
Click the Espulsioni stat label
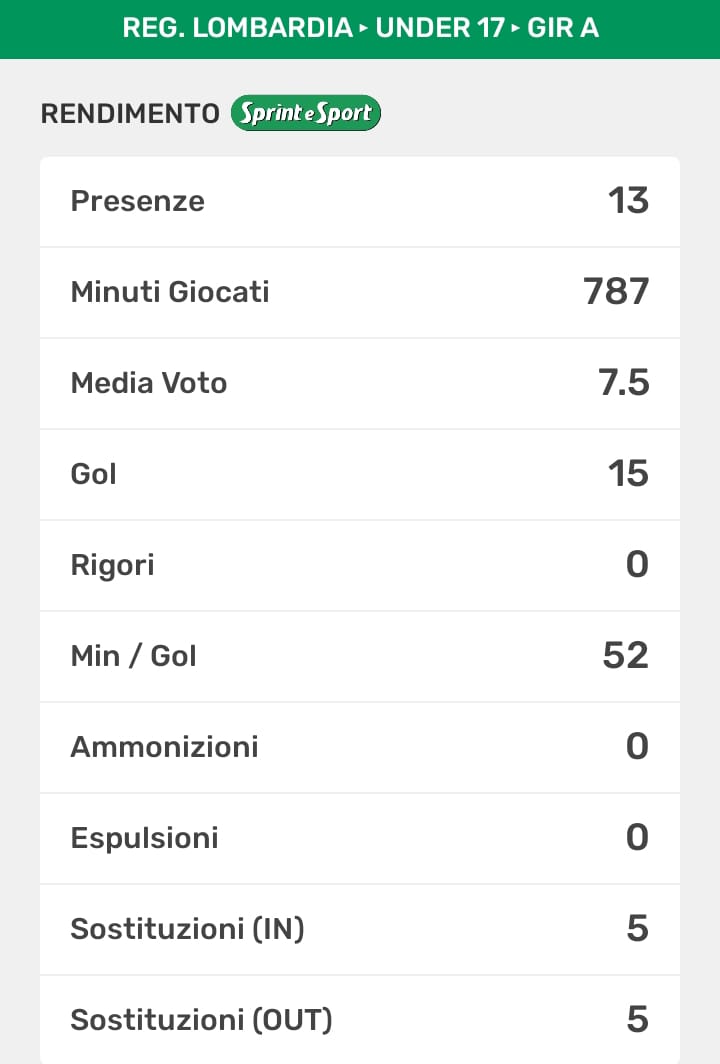point(144,838)
